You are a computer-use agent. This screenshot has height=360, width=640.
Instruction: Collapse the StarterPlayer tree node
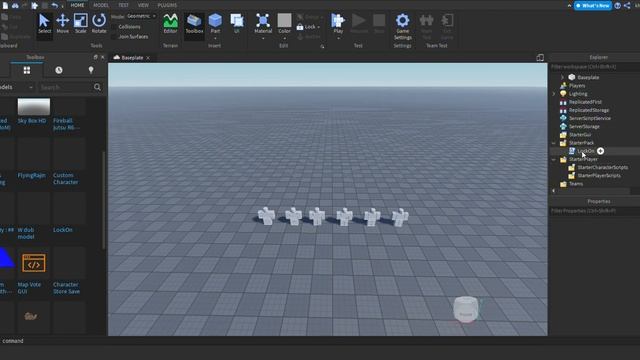pyautogui.click(x=554, y=159)
